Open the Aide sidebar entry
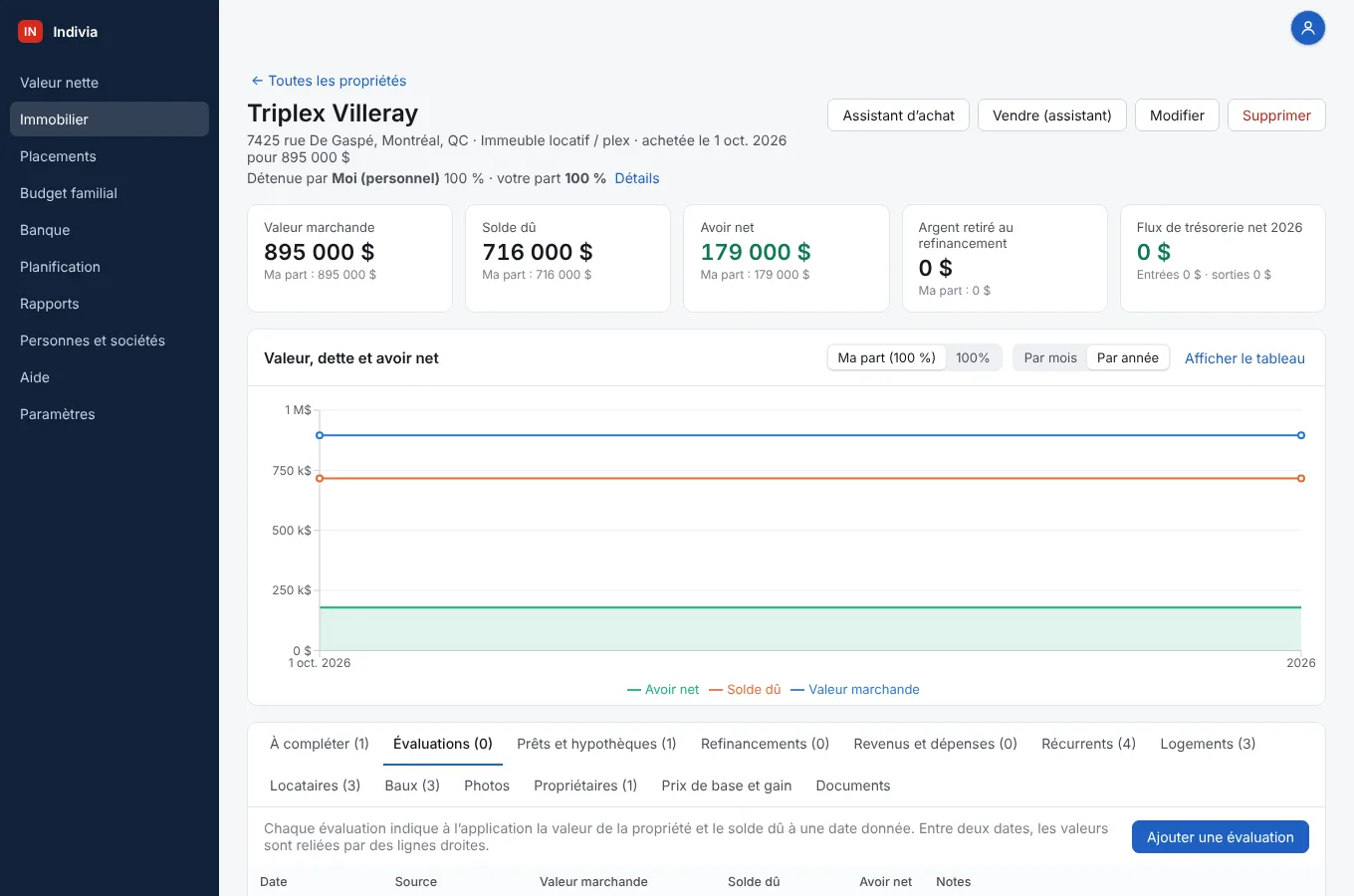Viewport: 1354px width, 896px height. coord(110,377)
